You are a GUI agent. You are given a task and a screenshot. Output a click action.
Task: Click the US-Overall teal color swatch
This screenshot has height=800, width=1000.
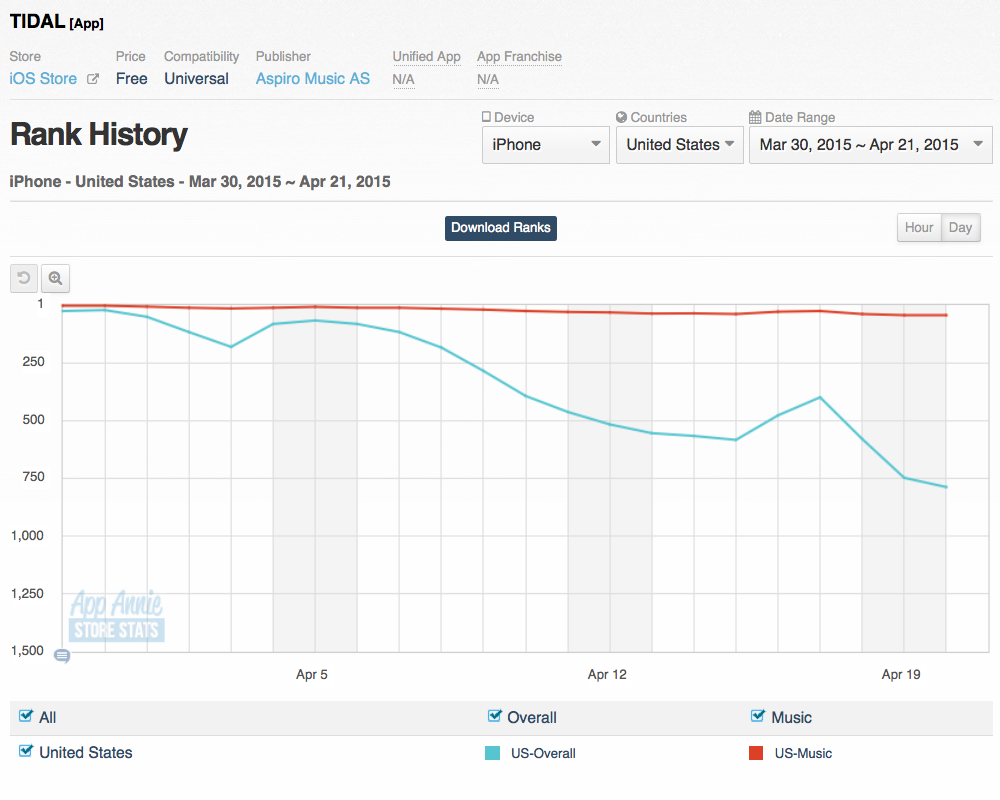492,753
